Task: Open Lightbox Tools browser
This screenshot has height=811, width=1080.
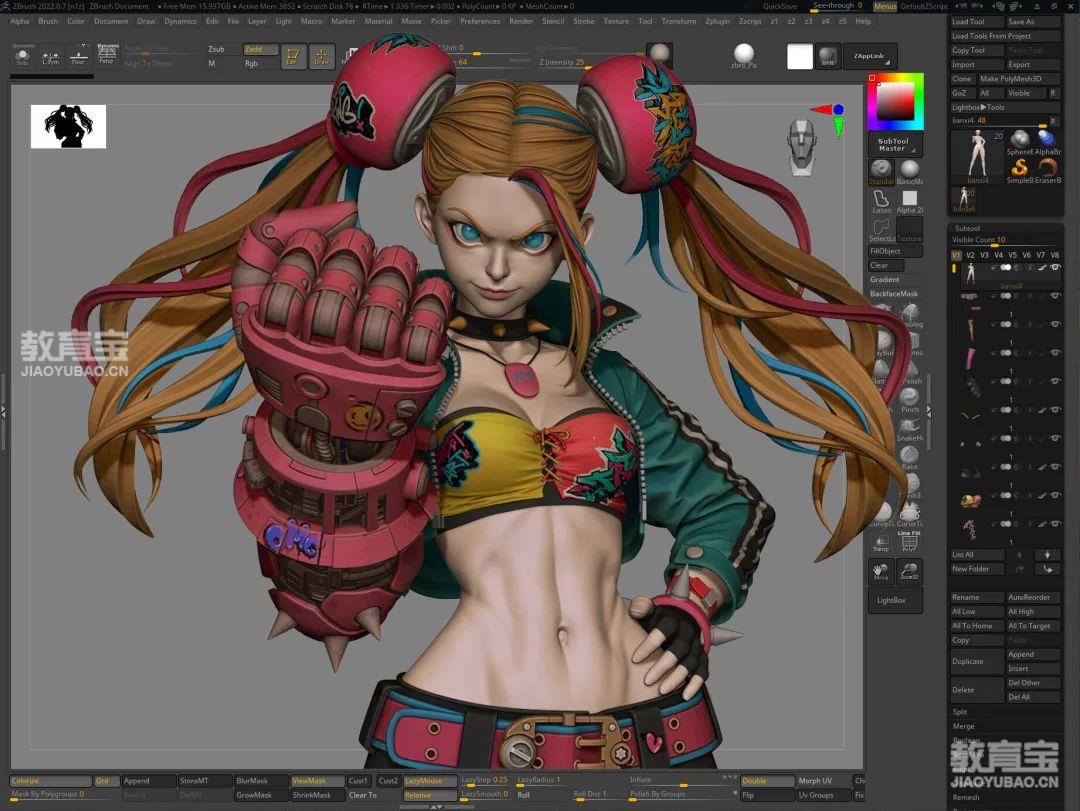Action: 1005,107
